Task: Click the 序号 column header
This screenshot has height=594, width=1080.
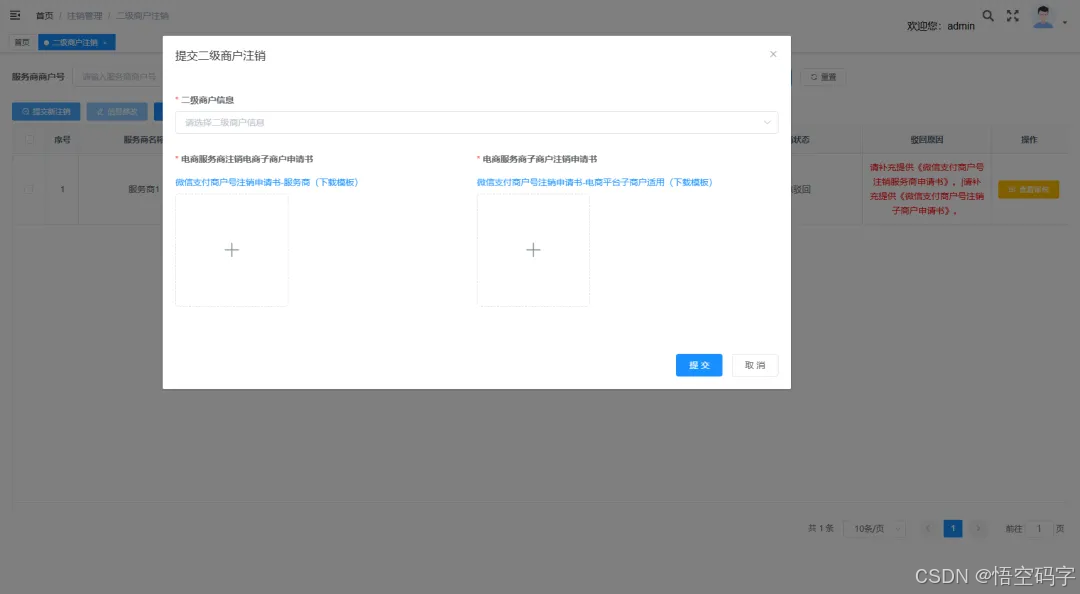Action: pyautogui.click(x=62, y=139)
